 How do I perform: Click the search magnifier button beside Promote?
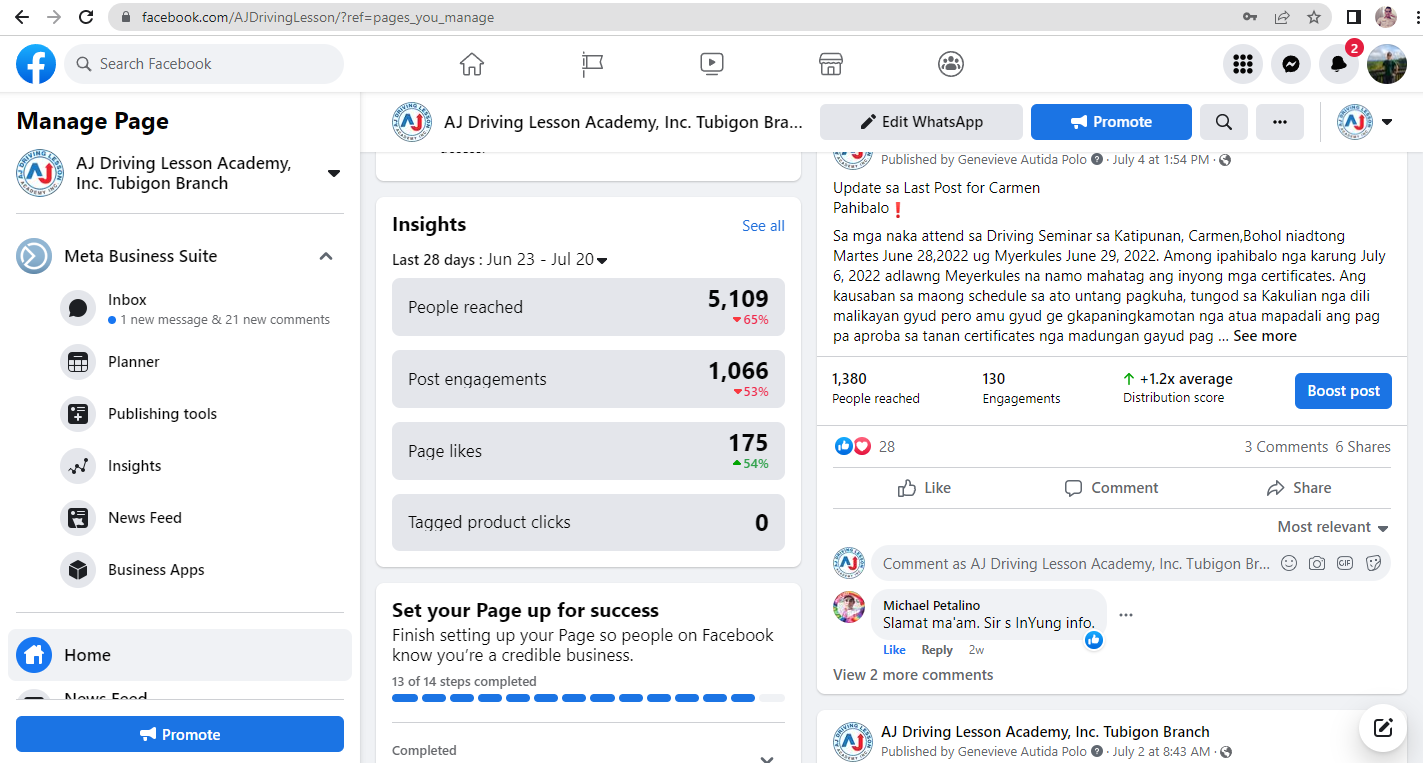1224,122
